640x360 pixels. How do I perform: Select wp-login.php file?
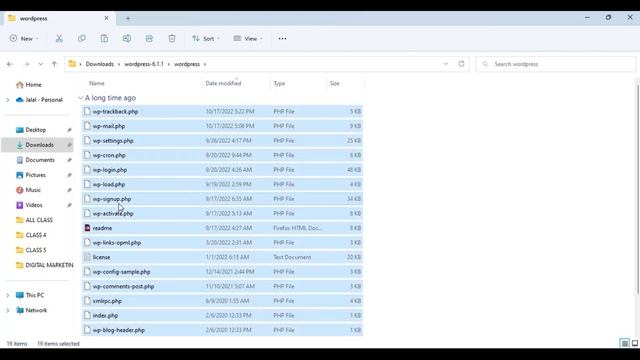point(222,170)
